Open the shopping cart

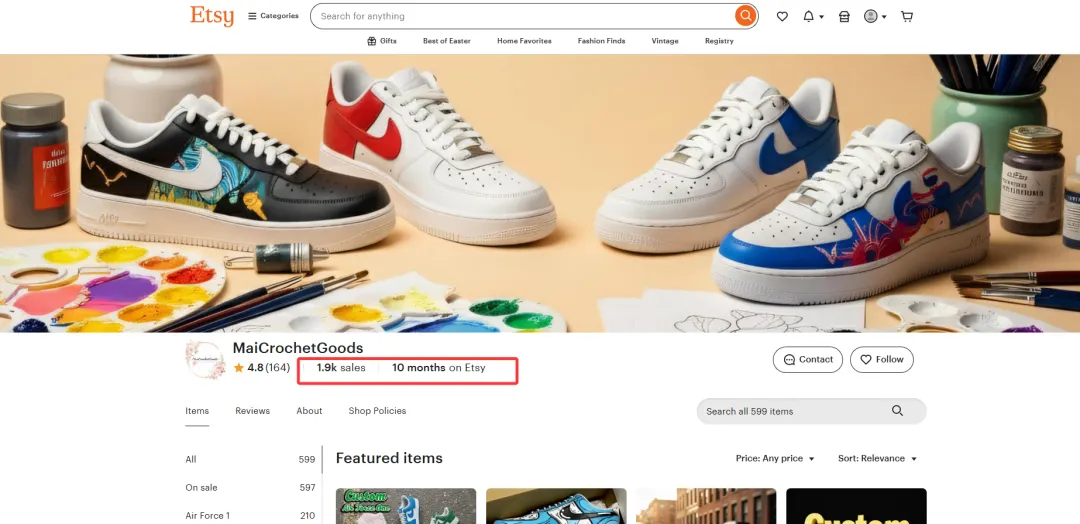point(907,17)
